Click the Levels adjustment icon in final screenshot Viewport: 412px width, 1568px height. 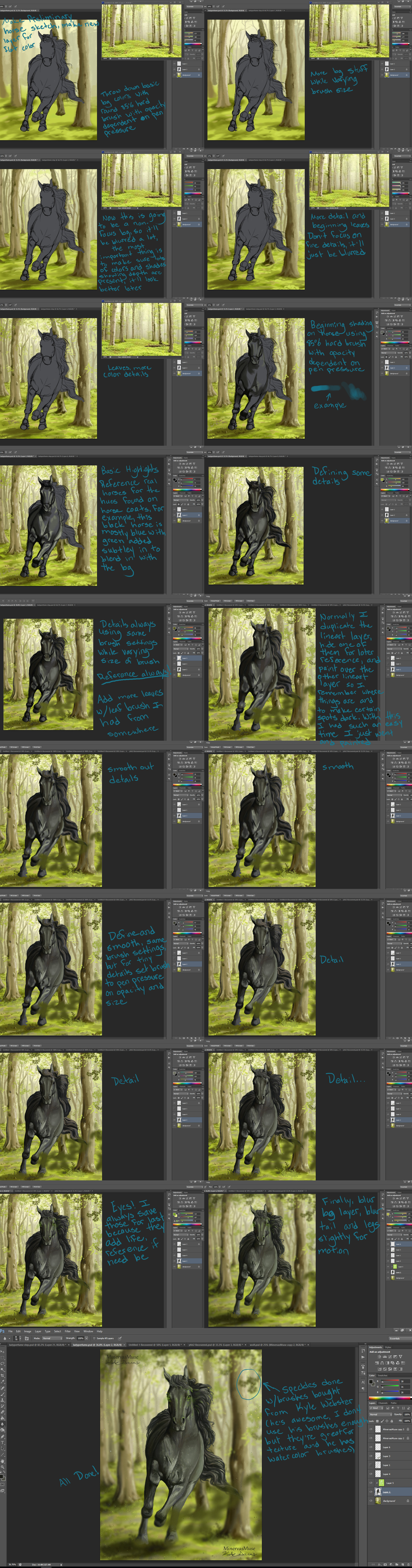tap(385, 1357)
